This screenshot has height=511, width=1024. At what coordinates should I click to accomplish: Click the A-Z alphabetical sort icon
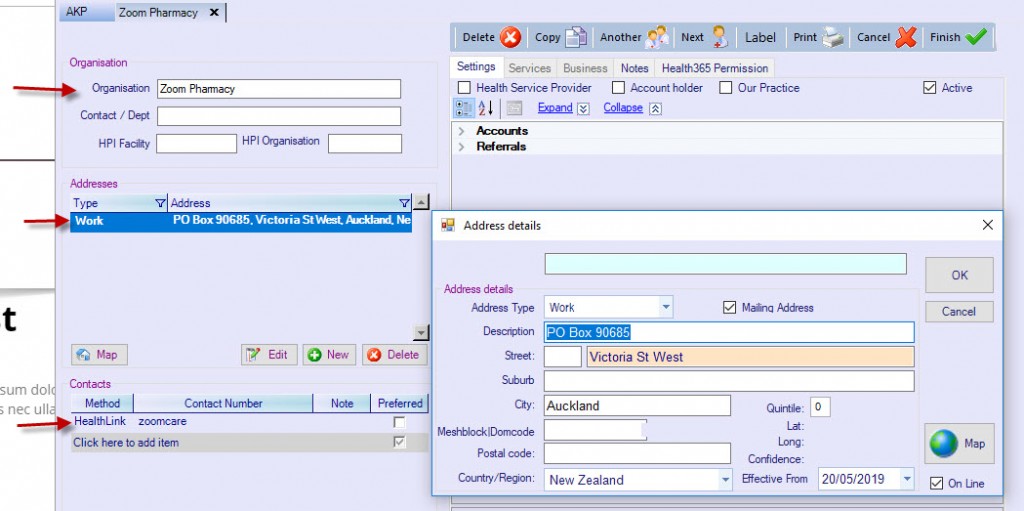[x=487, y=108]
